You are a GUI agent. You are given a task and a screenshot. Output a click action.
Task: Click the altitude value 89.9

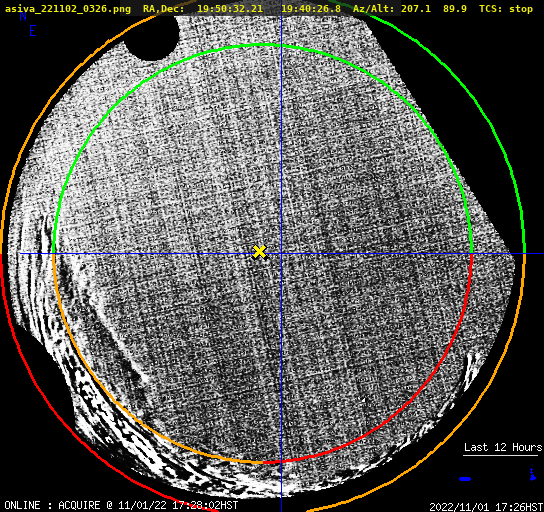pyautogui.click(x=455, y=8)
